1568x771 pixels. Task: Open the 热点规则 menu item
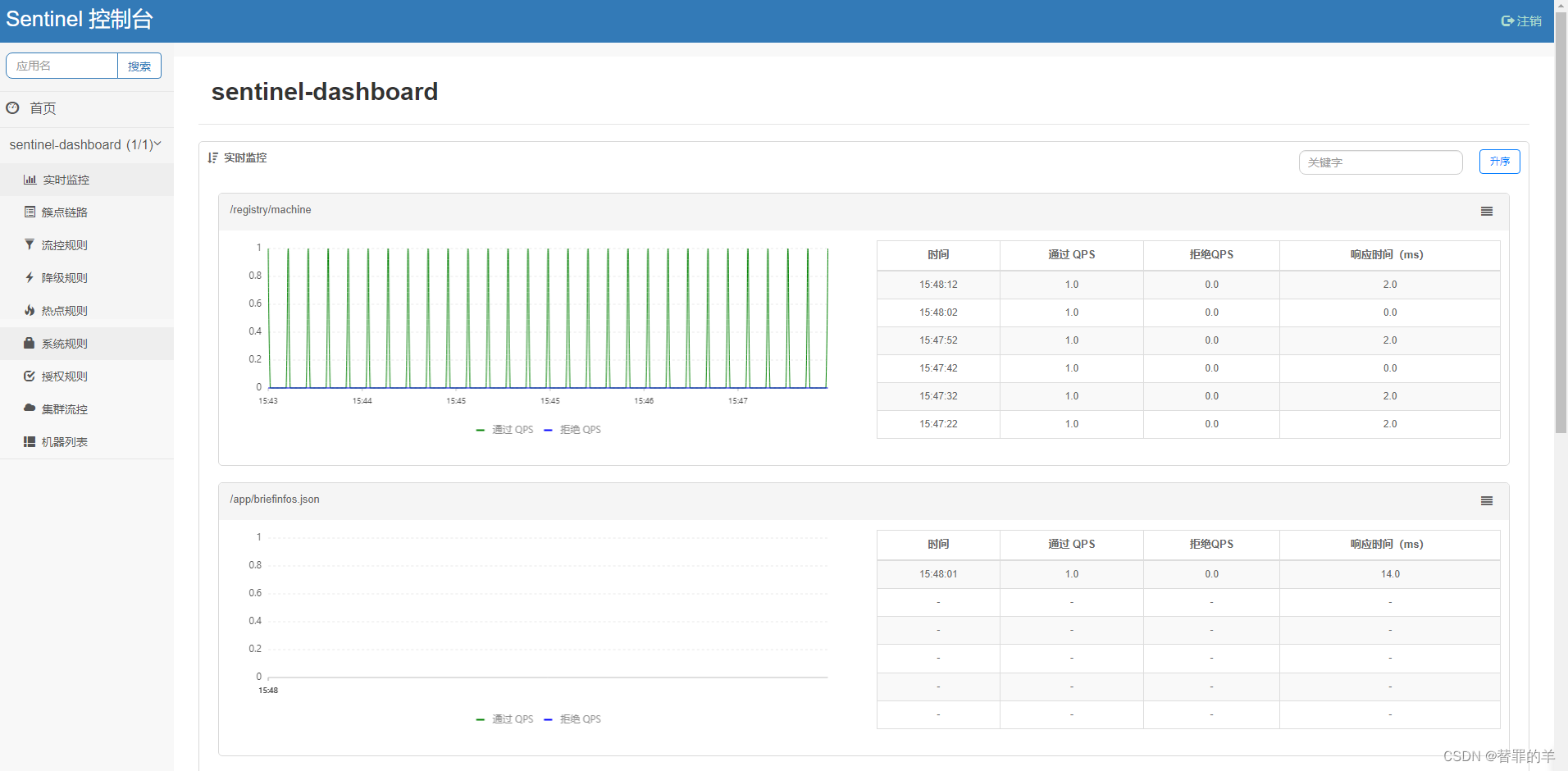point(86,311)
